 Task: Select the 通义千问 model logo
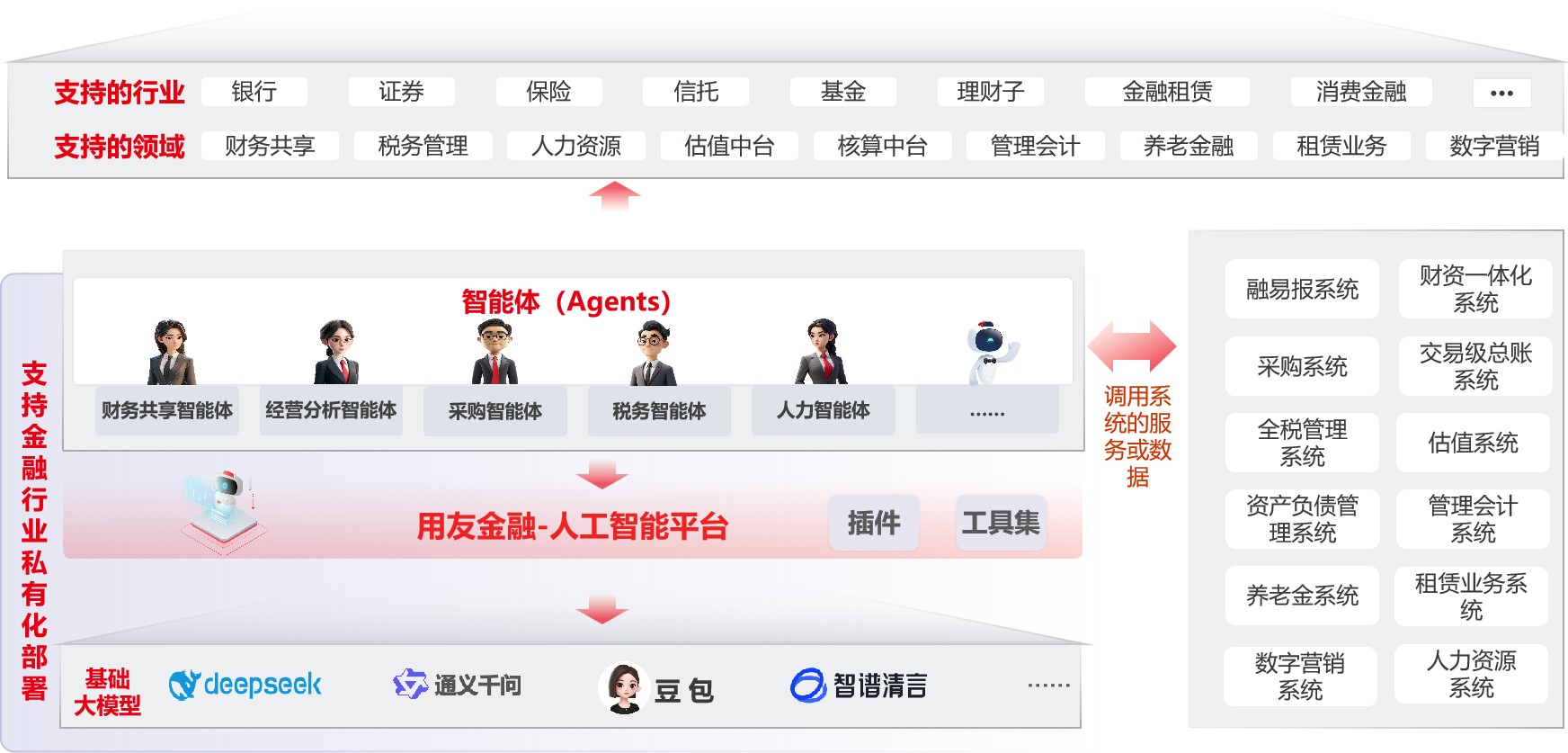pos(411,684)
